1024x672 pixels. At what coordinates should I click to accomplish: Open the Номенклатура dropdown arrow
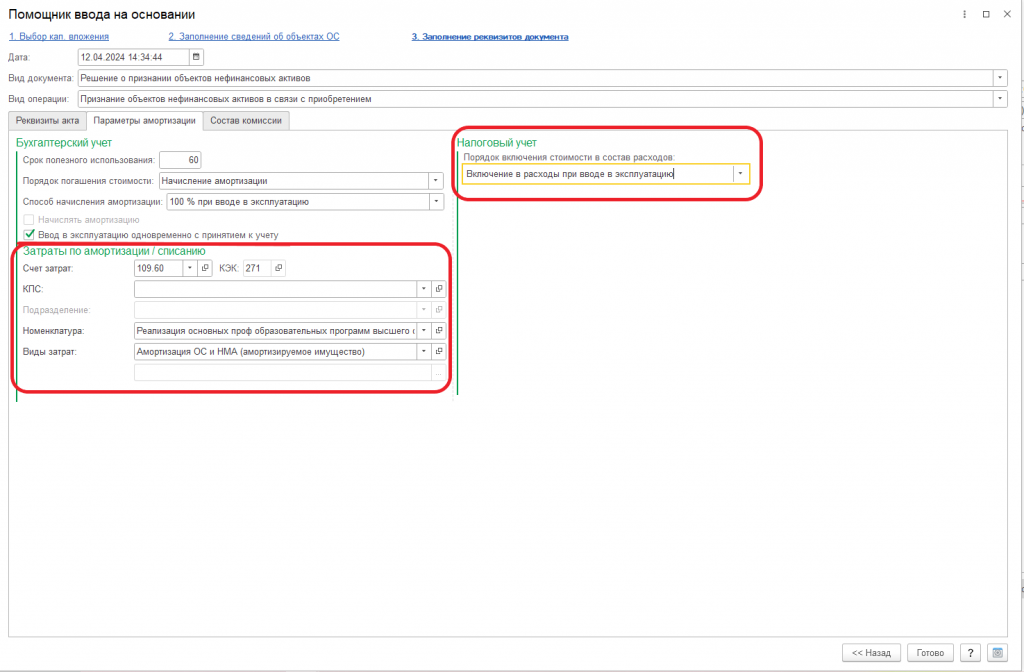coord(424,330)
